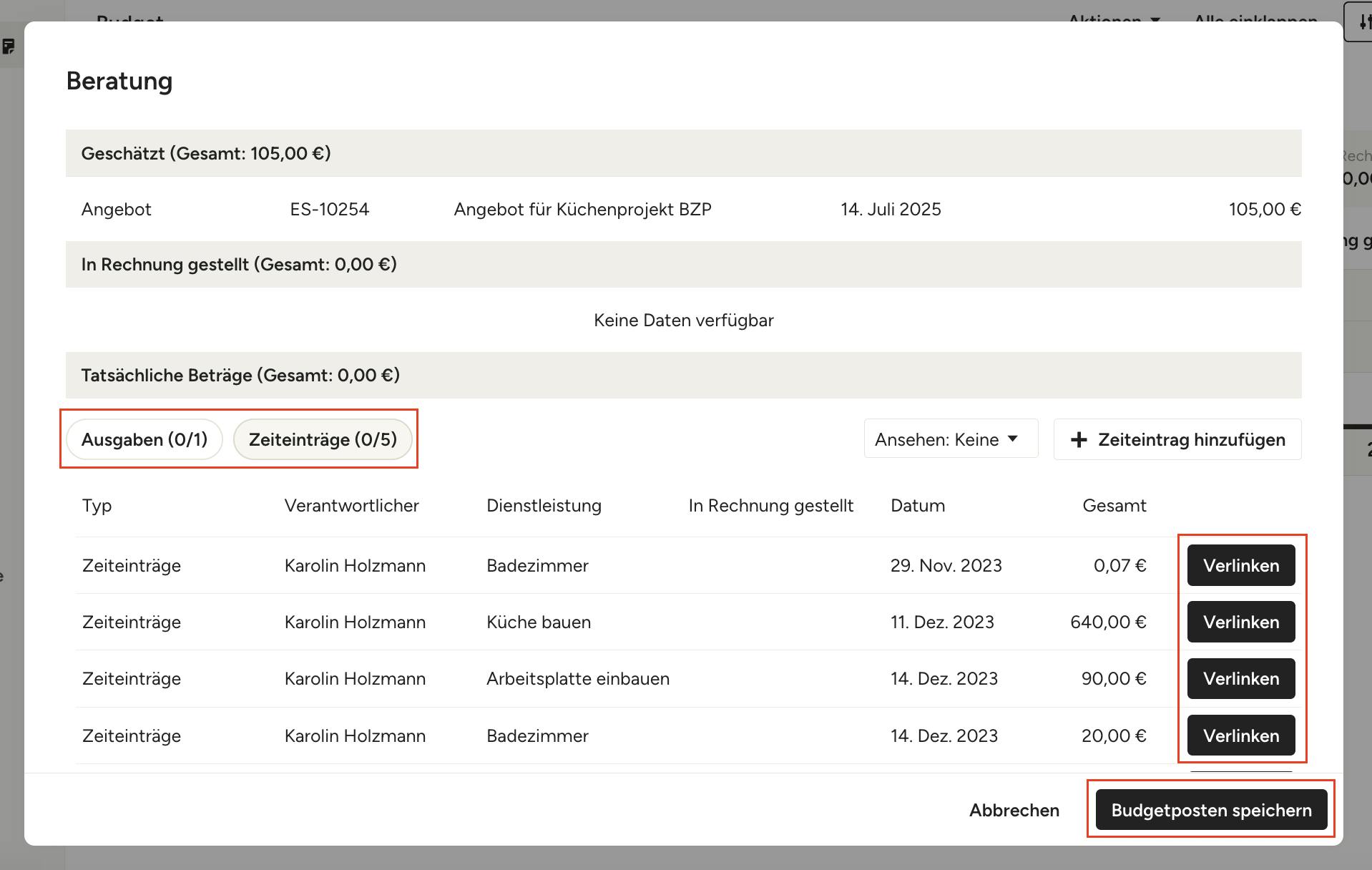Click Verlinken next to Arbeitsplatte einbauen
The height and width of the screenshot is (870, 1372).
coord(1240,678)
